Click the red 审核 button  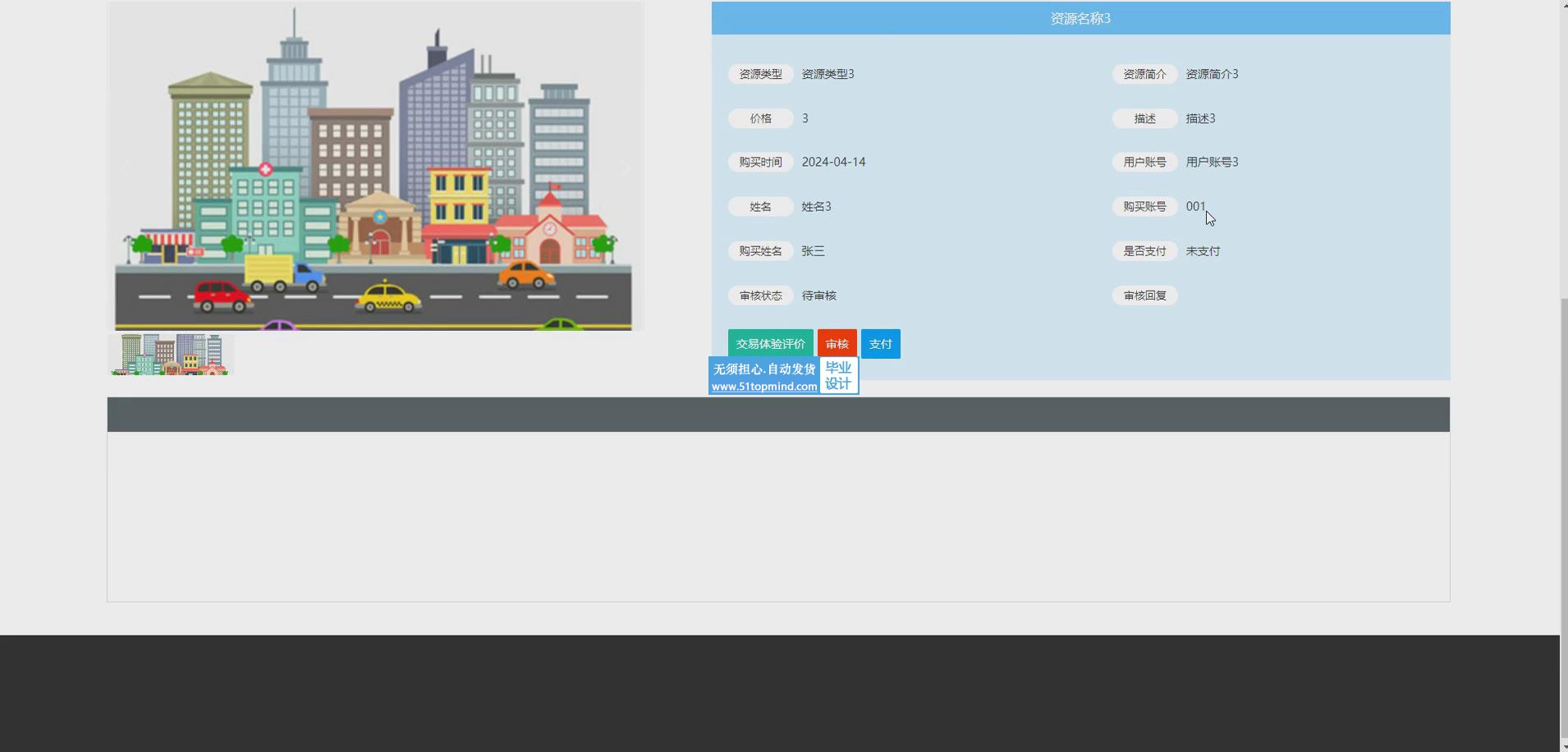837,344
